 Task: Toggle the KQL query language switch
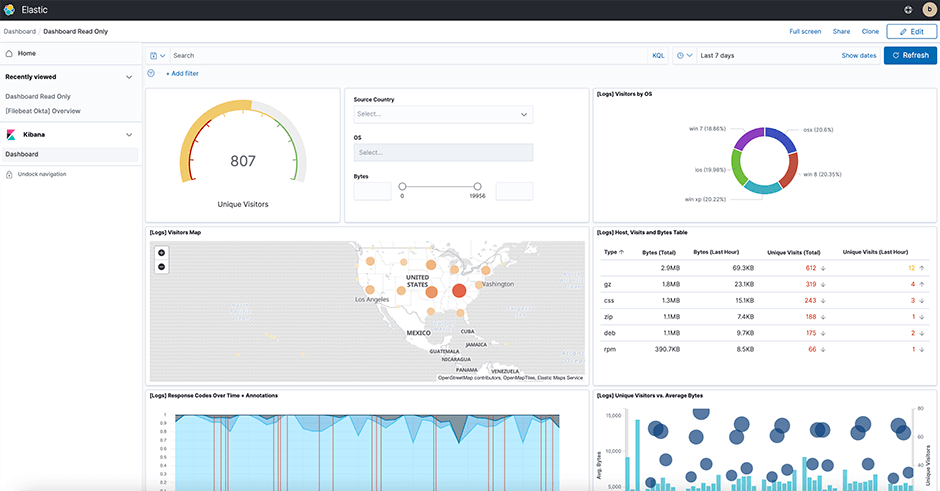coord(658,56)
